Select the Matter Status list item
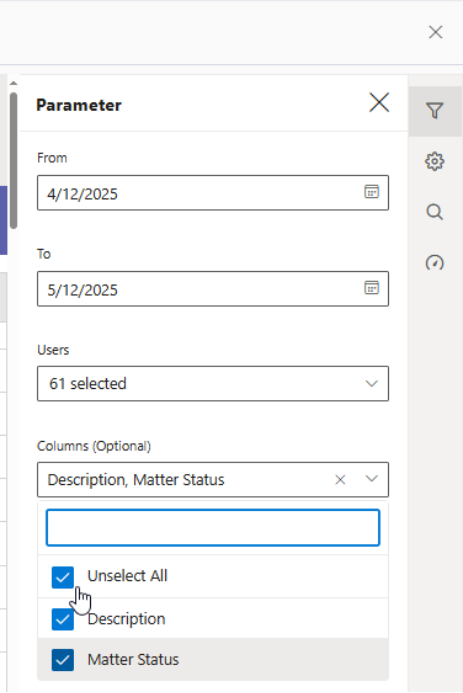The image size is (463, 693). point(213,659)
